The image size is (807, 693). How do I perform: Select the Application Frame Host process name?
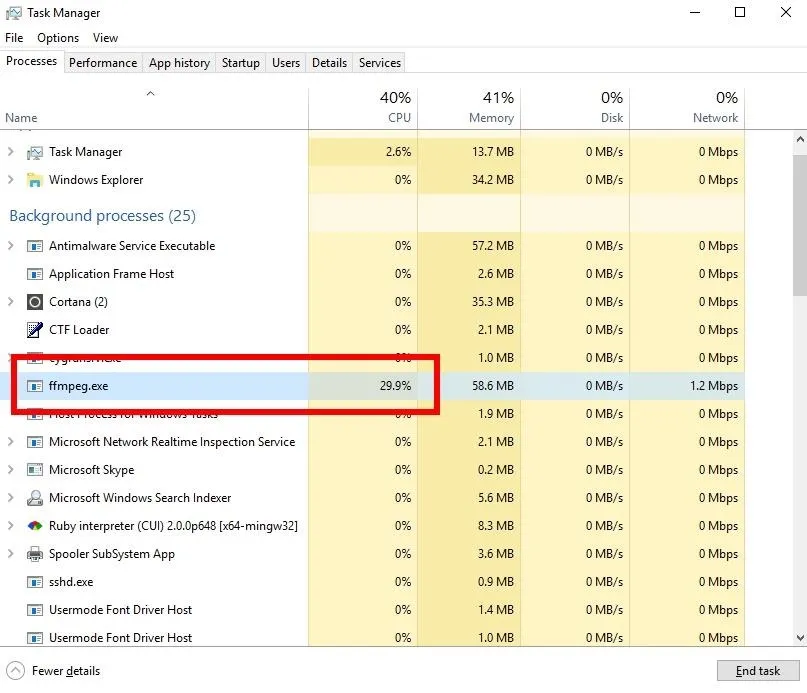[112, 274]
